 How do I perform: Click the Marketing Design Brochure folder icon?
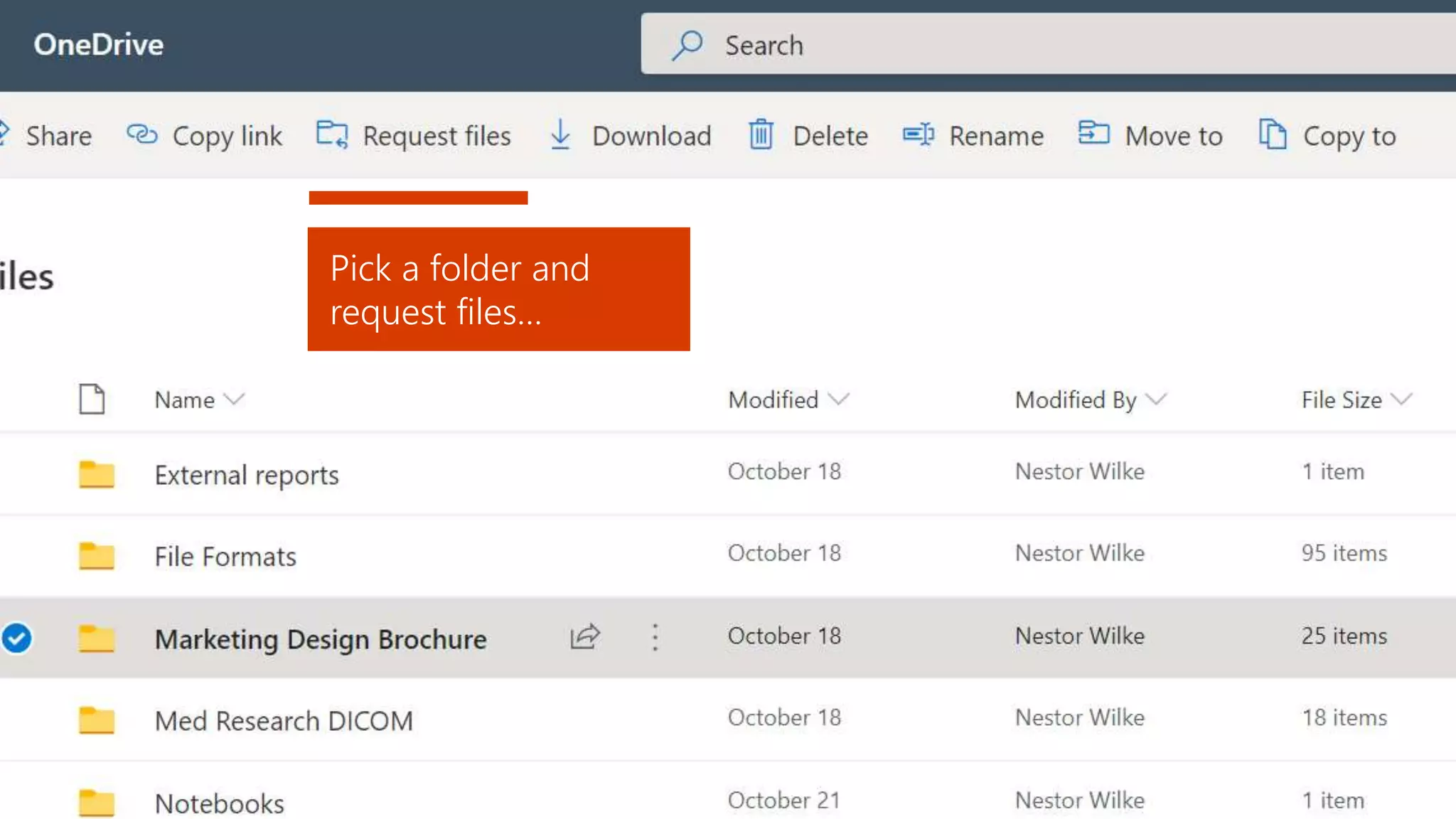point(97,638)
